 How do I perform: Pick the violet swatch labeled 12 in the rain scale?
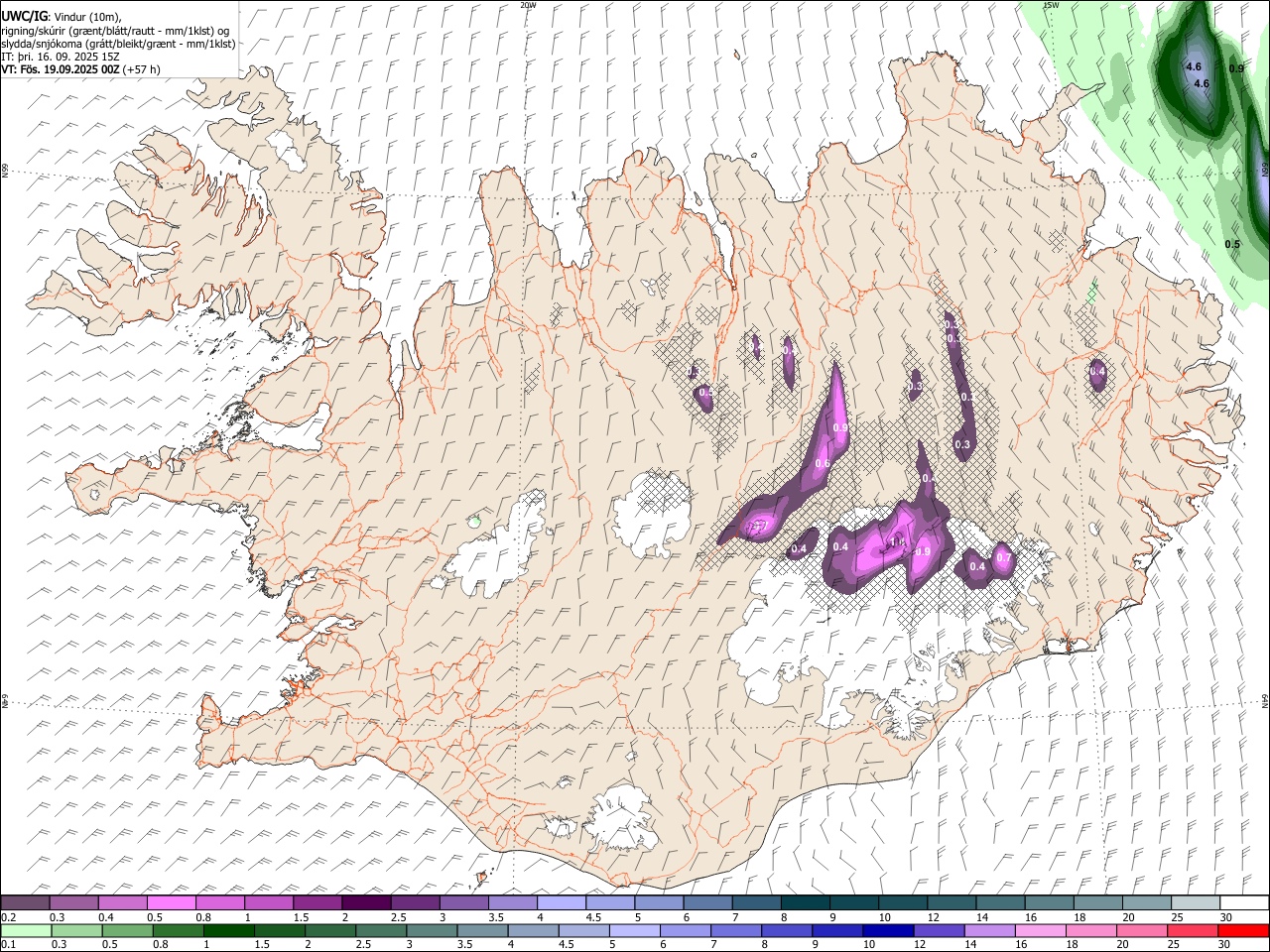click(939, 930)
